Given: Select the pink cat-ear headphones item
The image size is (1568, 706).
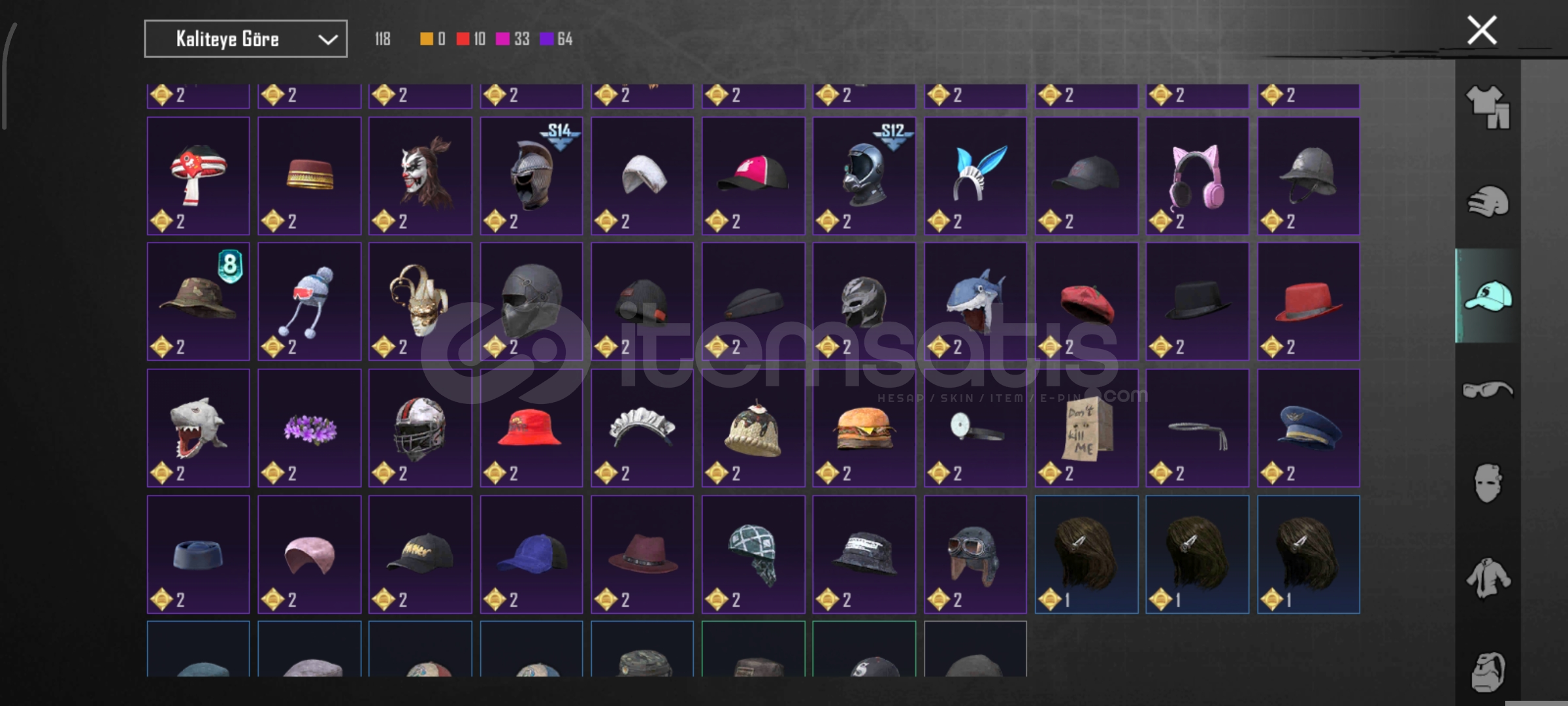Looking at the screenshot, I should (x=1198, y=176).
